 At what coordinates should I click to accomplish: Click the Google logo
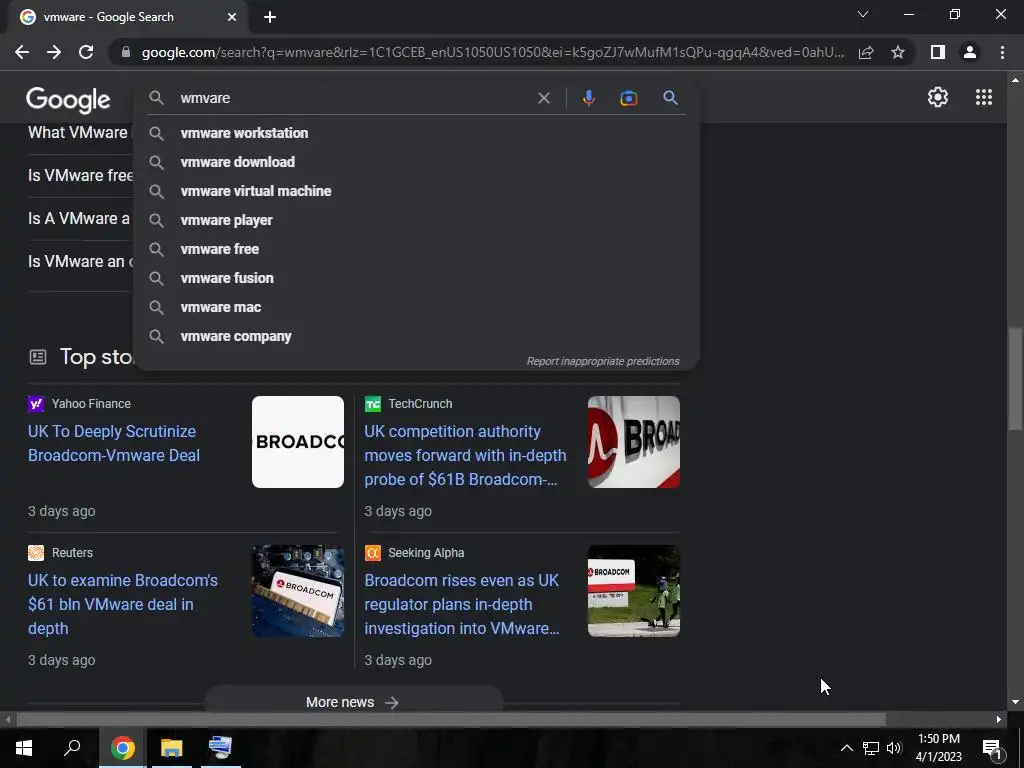point(68,99)
